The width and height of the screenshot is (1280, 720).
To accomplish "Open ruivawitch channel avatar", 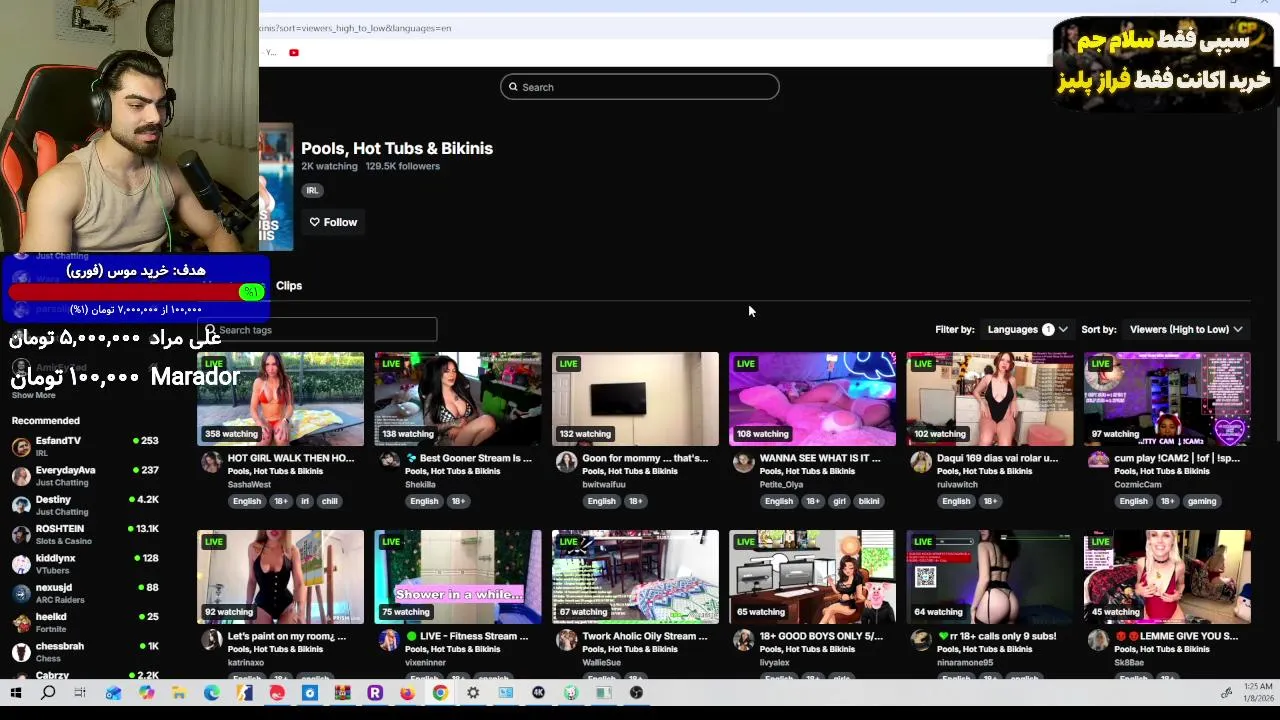I will [x=921, y=461].
